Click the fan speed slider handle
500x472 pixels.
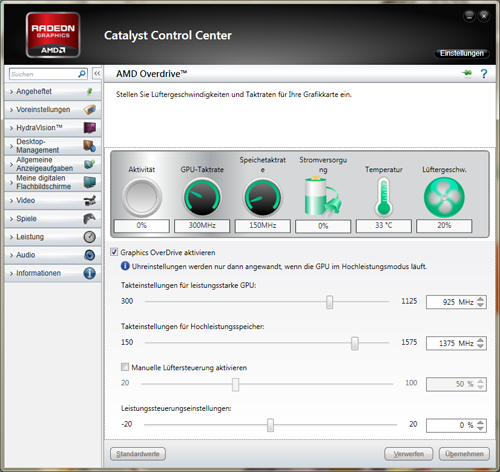pyautogui.click(x=235, y=384)
